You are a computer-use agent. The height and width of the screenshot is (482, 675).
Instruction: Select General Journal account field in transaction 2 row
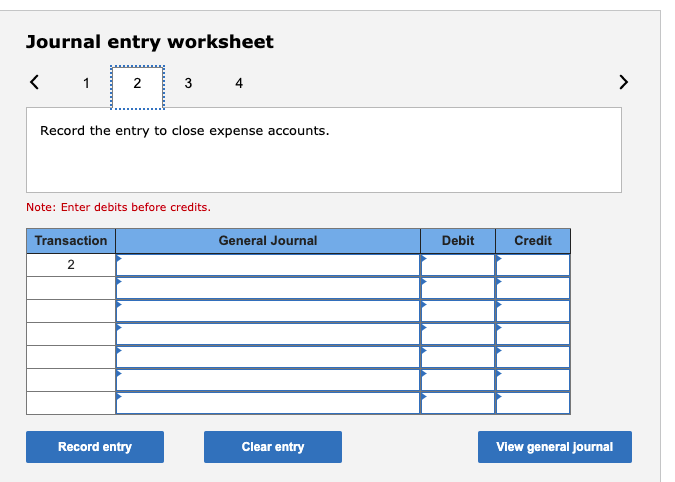(268, 265)
